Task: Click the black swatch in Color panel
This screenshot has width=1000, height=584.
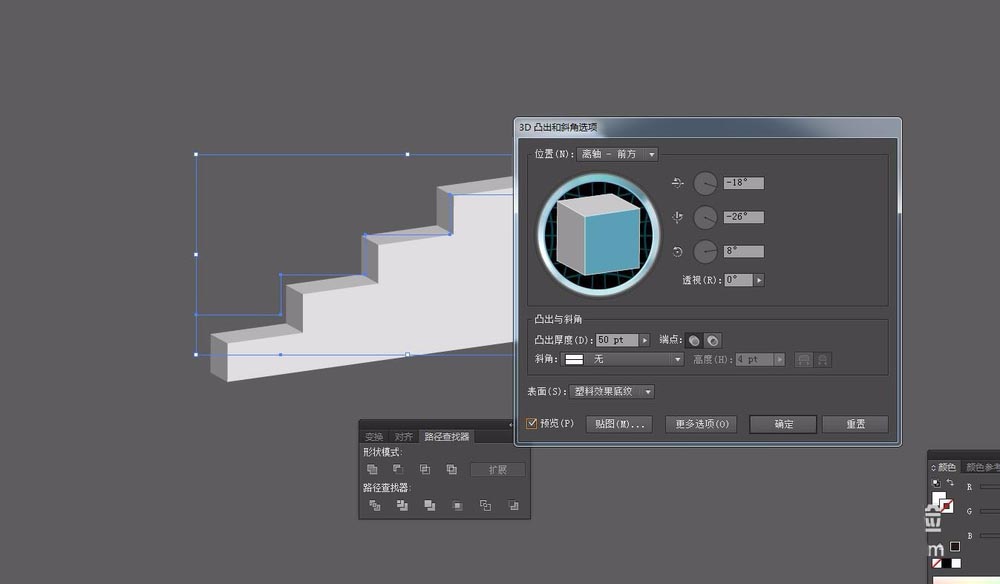Action: tap(946, 564)
